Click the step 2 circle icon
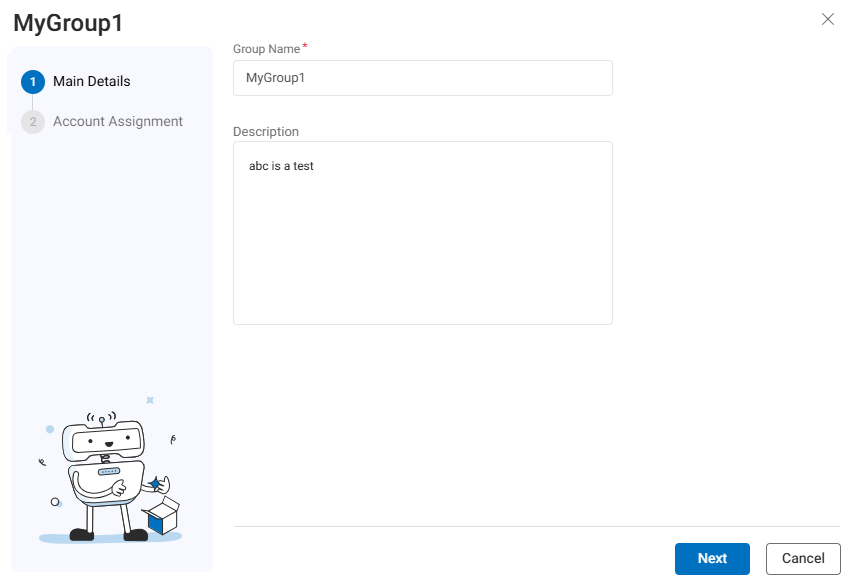The image size is (854, 587). tap(32, 122)
